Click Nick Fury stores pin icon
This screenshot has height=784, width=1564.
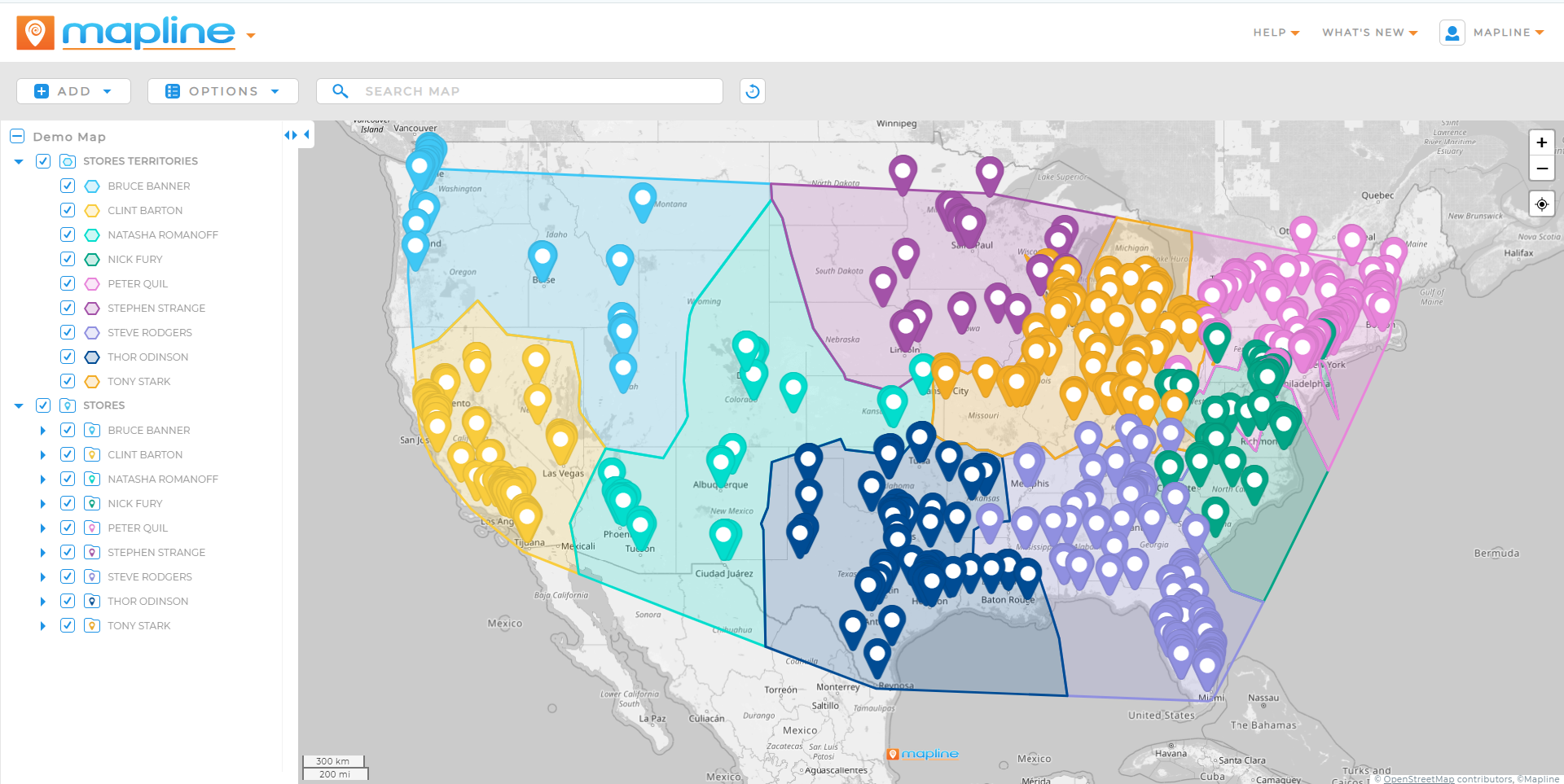point(92,503)
